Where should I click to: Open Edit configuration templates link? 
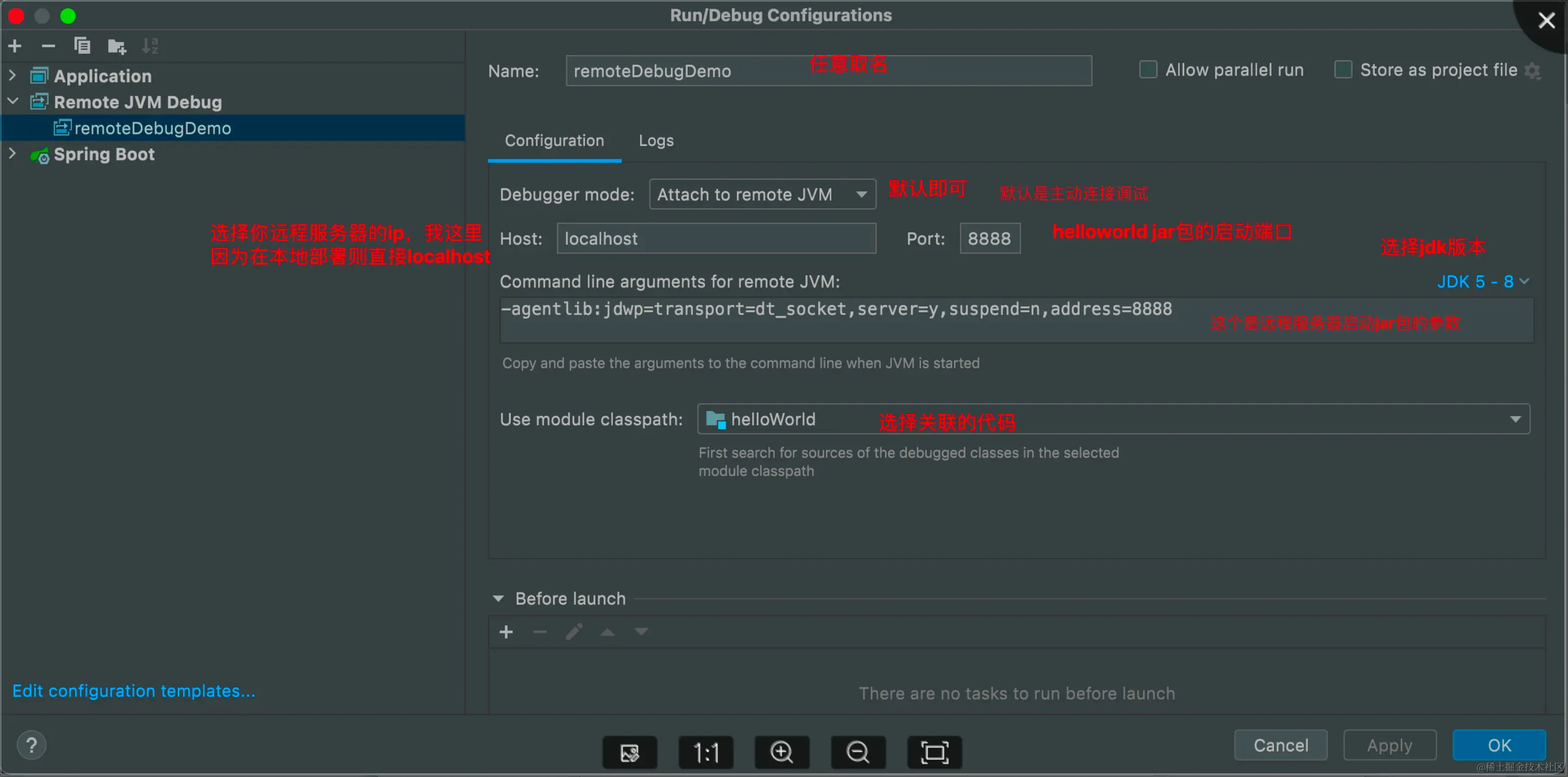134,691
